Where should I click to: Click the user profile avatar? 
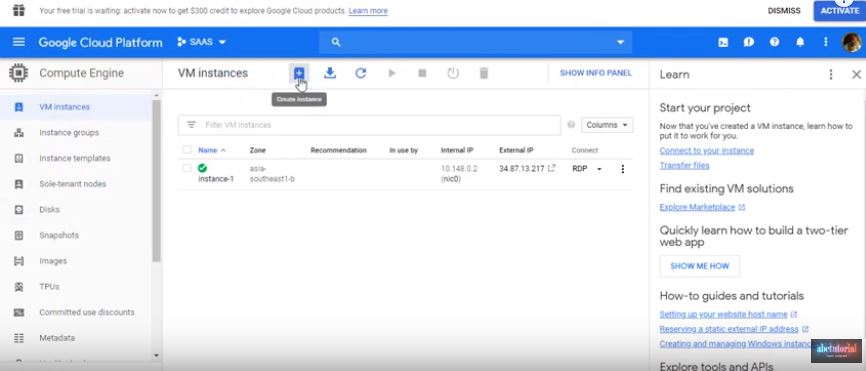852,43
